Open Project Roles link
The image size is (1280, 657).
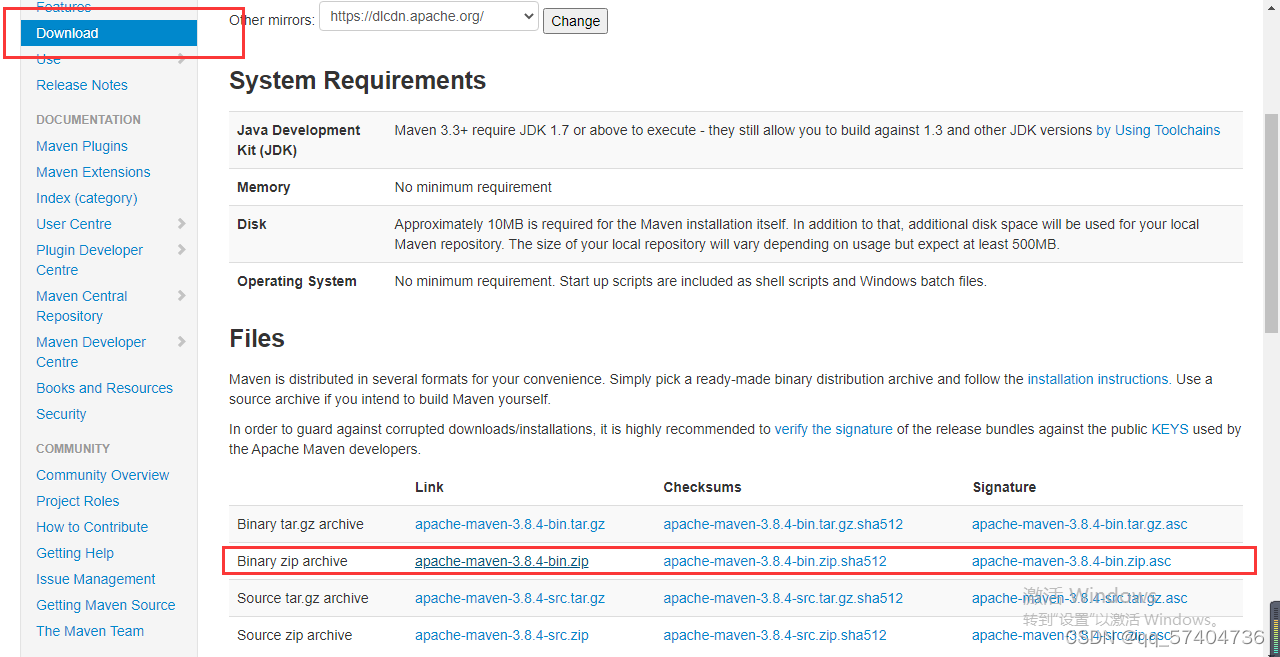pos(78,501)
